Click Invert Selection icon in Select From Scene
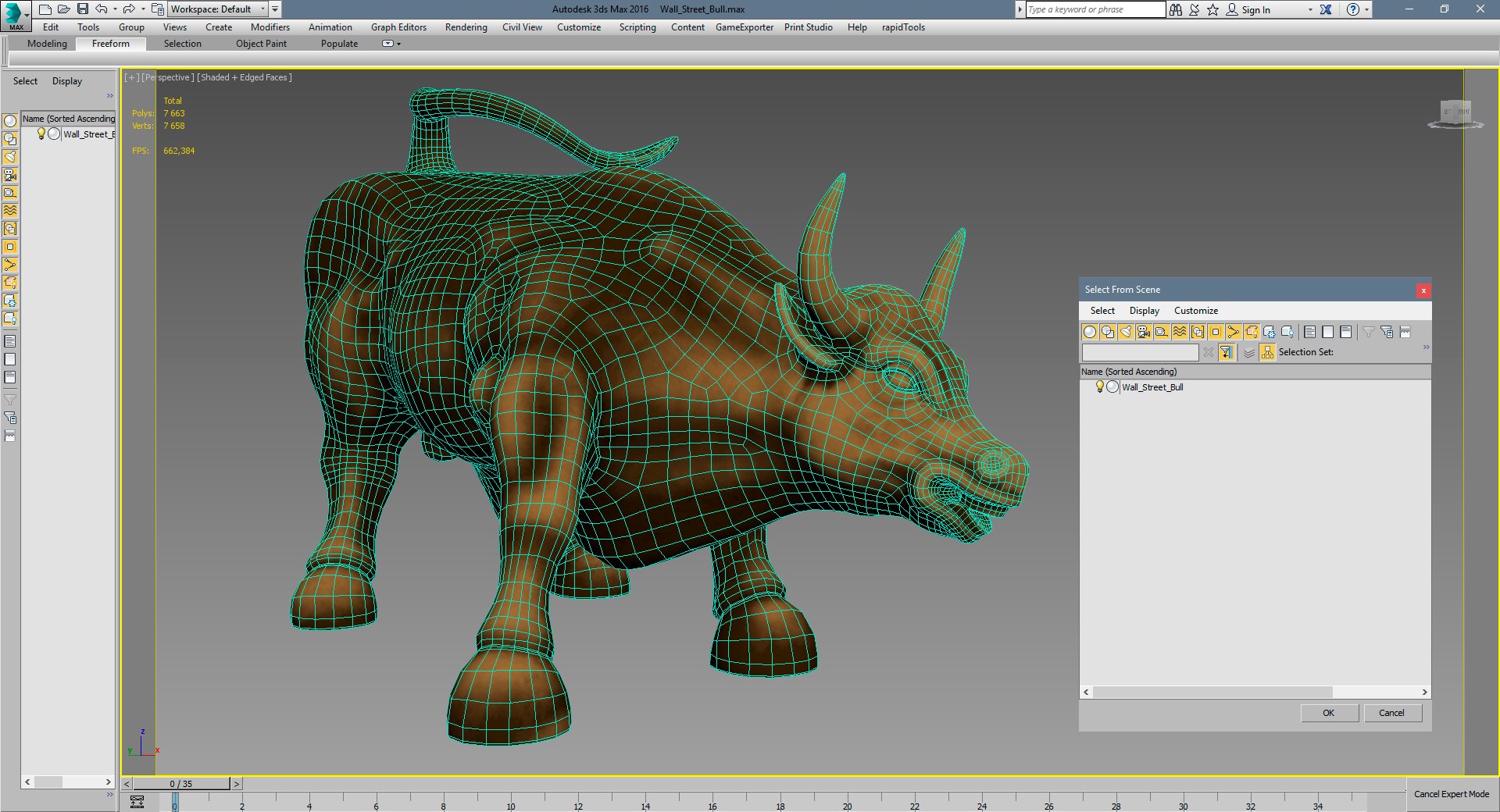The image size is (1500, 812). pyautogui.click(x=1346, y=332)
